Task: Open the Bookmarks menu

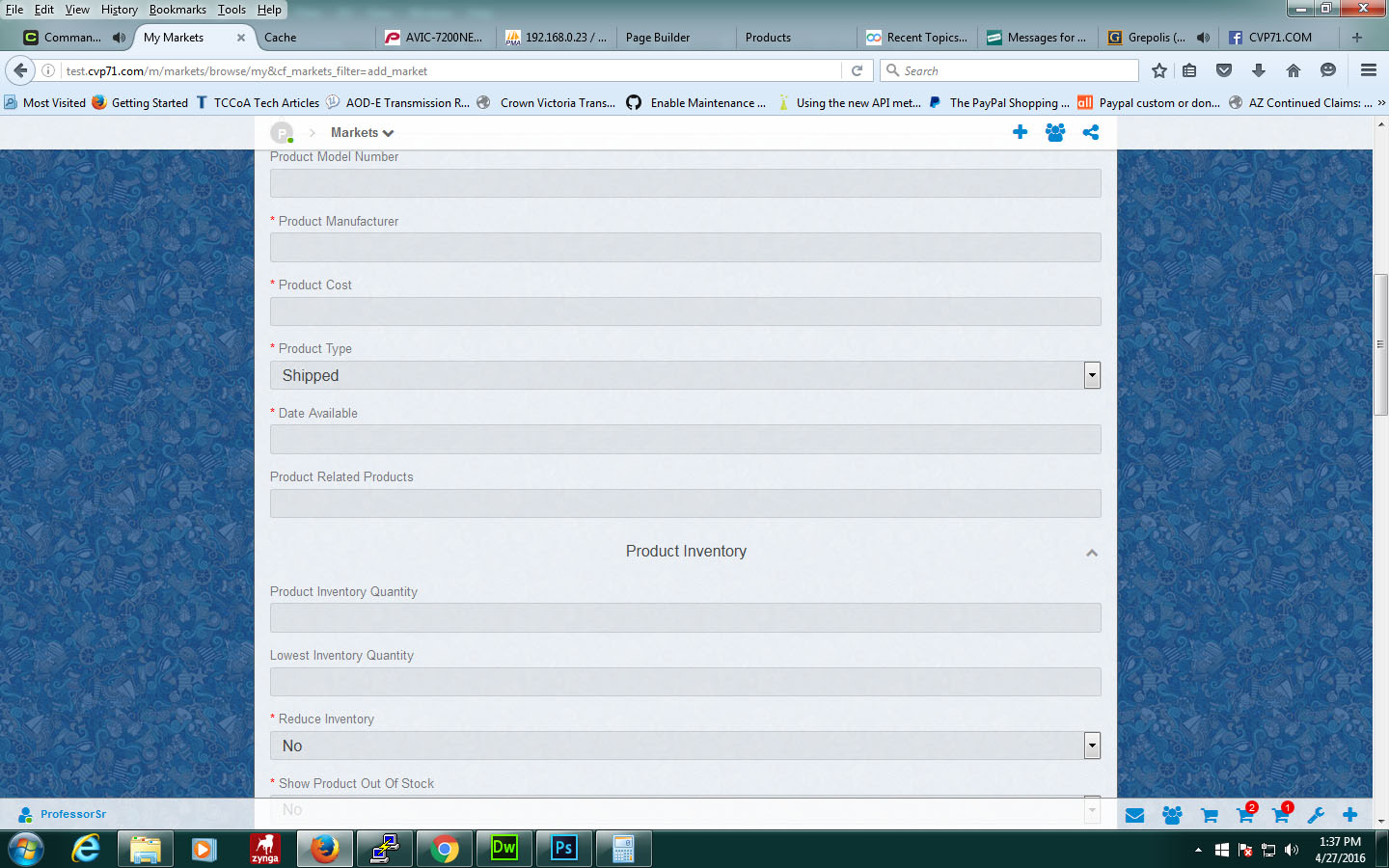Action: [177, 10]
